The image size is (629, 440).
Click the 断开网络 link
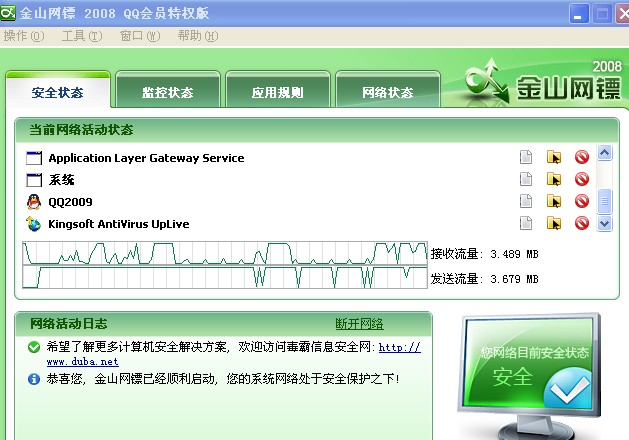click(x=359, y=324)
